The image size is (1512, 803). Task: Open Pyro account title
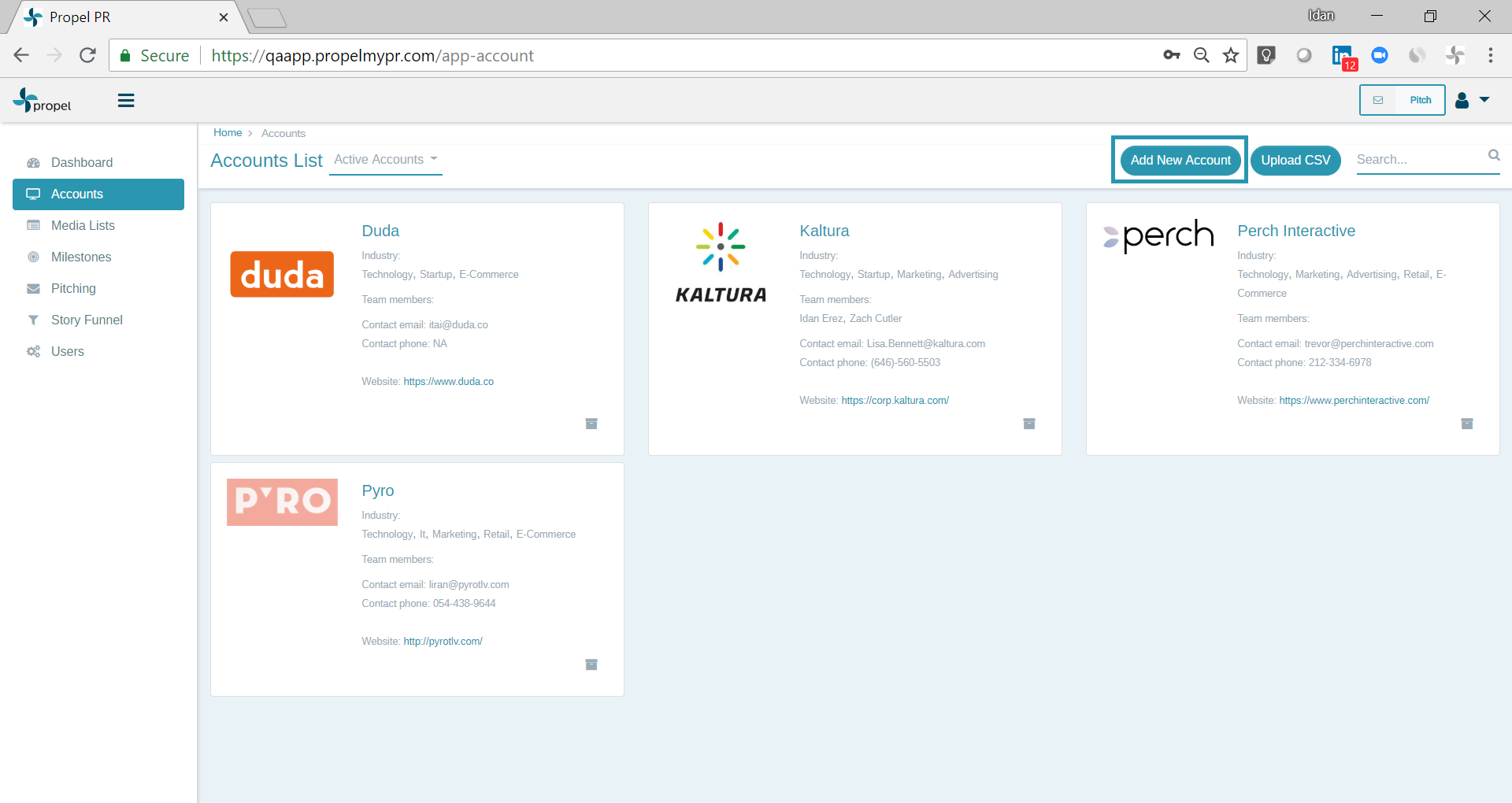tap(378, 490)
